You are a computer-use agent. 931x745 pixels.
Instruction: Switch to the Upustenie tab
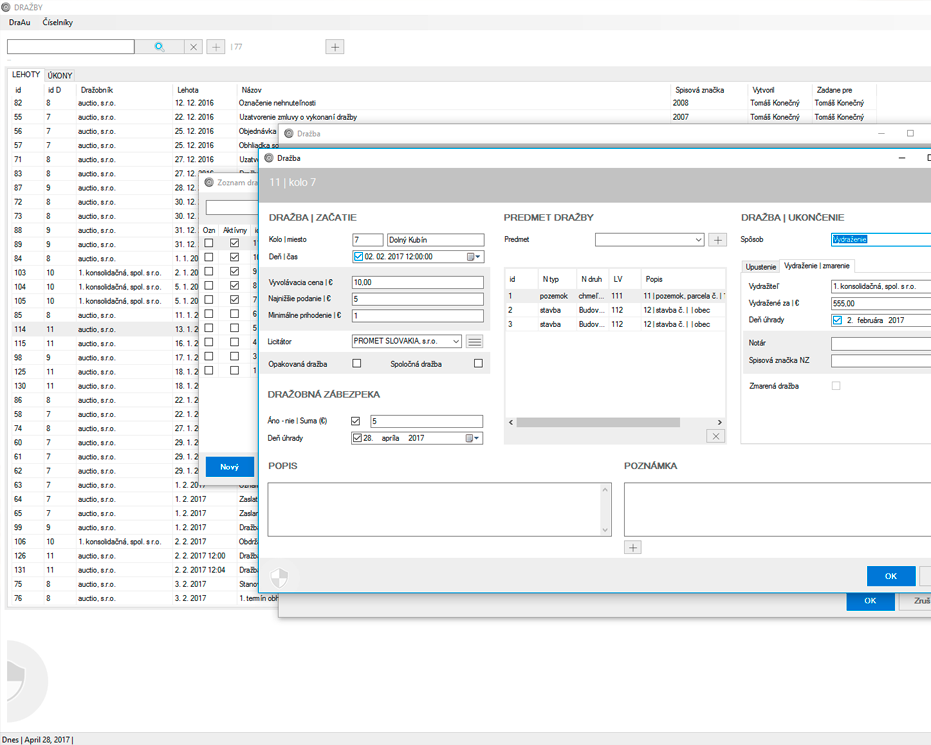coord(761,266)
